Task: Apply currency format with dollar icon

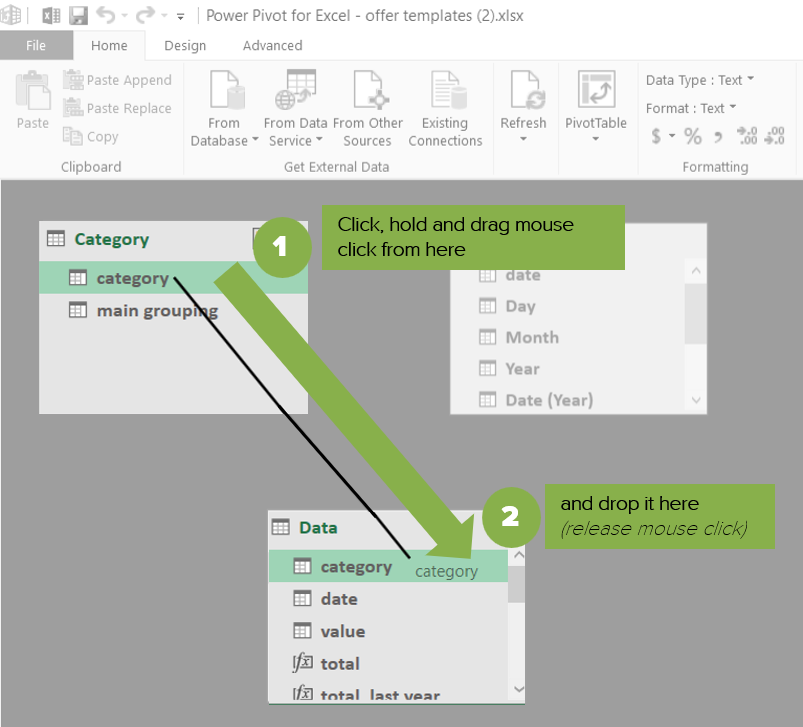Action: 656,136
